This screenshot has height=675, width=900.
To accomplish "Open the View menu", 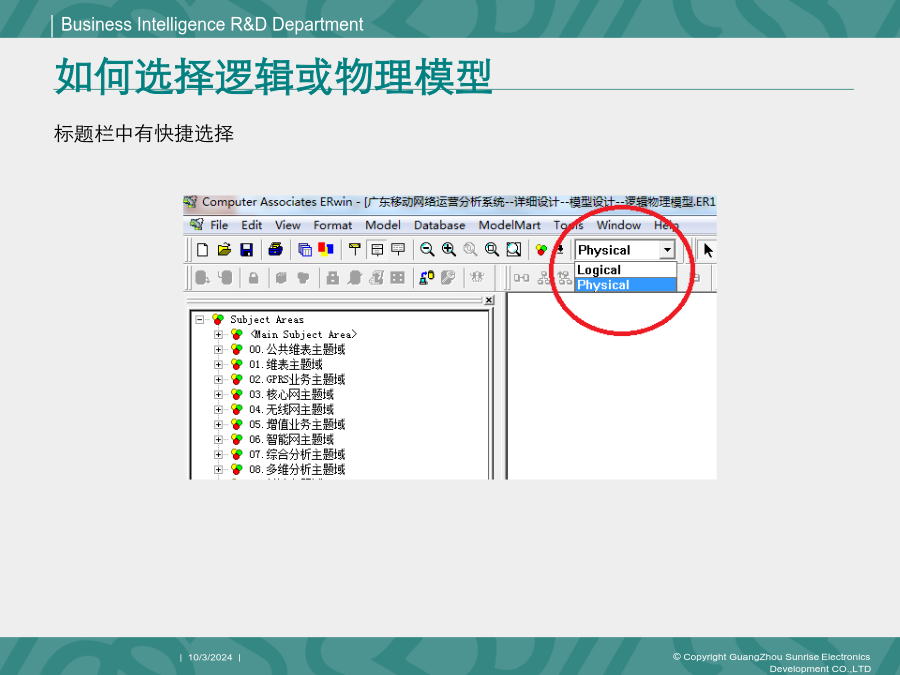I will 288,225.
